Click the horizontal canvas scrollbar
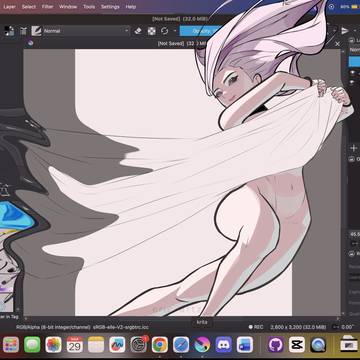This screenshot has height=360, width=360. click(182, 318)
